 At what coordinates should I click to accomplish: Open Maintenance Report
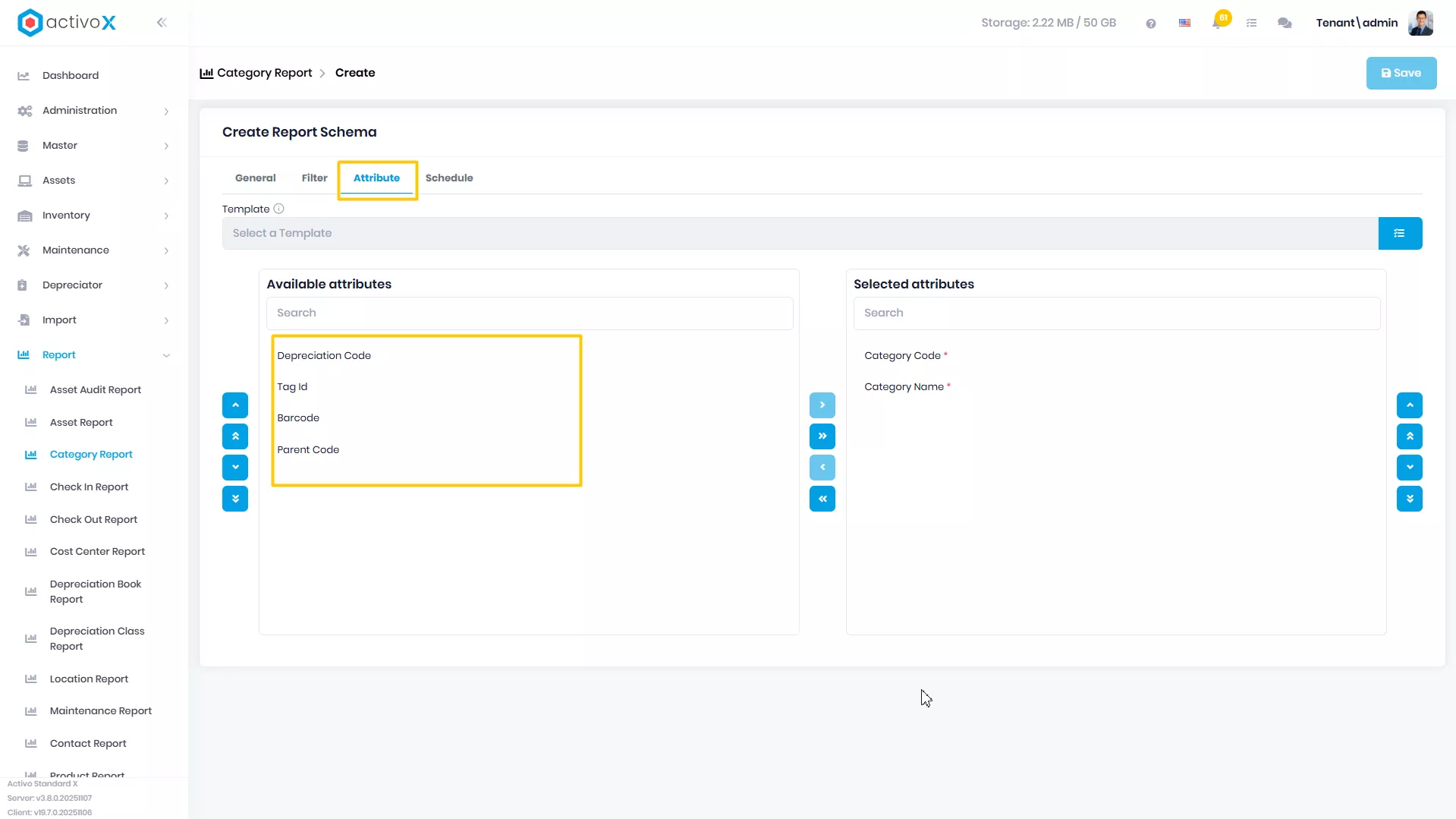coord(101,711)
